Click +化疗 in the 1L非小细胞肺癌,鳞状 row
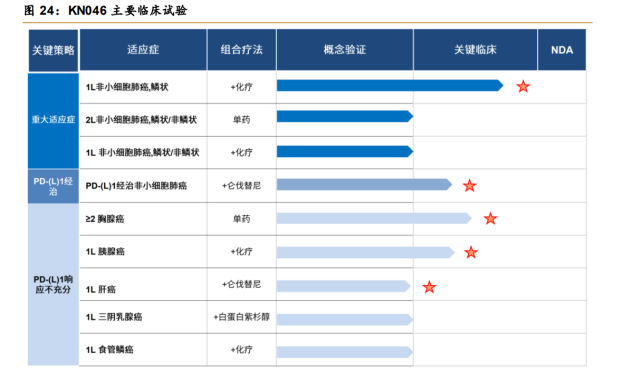The height and width of the screenshot is (372, 641). tap(242, 87)
